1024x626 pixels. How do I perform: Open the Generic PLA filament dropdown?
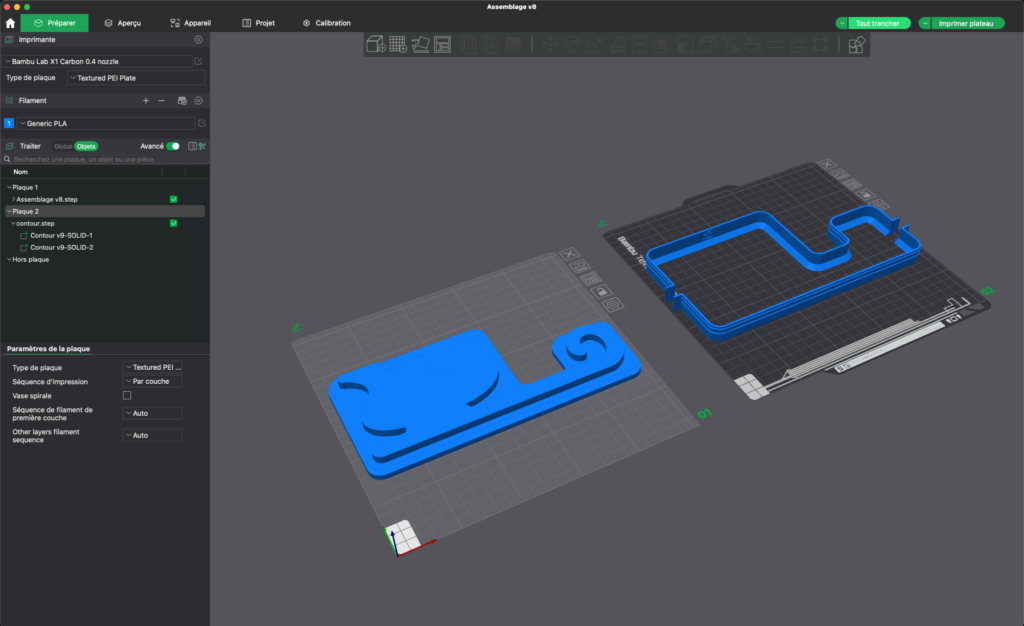[104, 123]
